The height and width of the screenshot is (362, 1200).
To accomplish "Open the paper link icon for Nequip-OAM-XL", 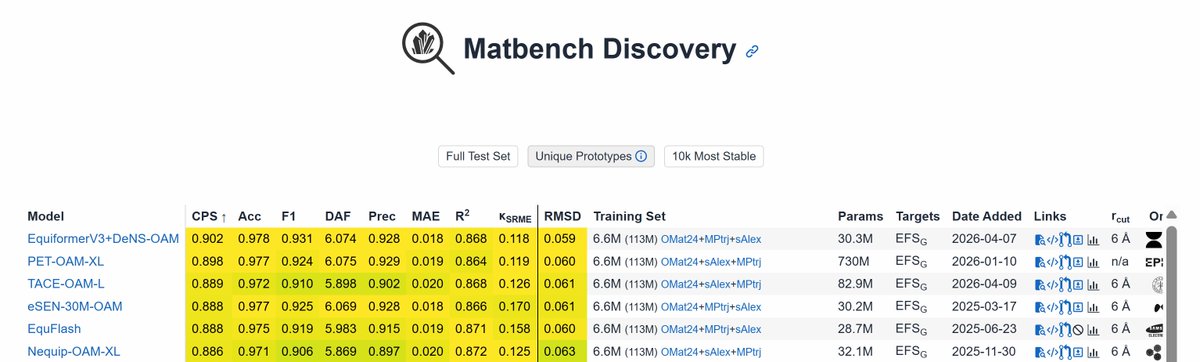I will [x=1040, y=351].
